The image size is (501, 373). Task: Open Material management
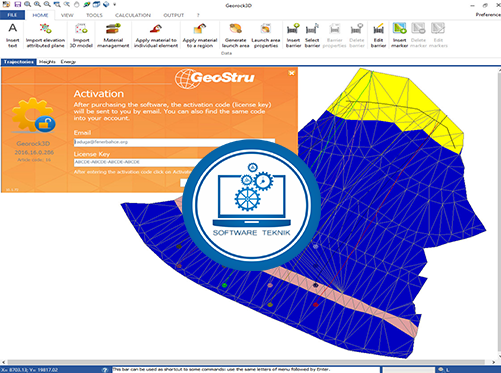tap(113, 35)
